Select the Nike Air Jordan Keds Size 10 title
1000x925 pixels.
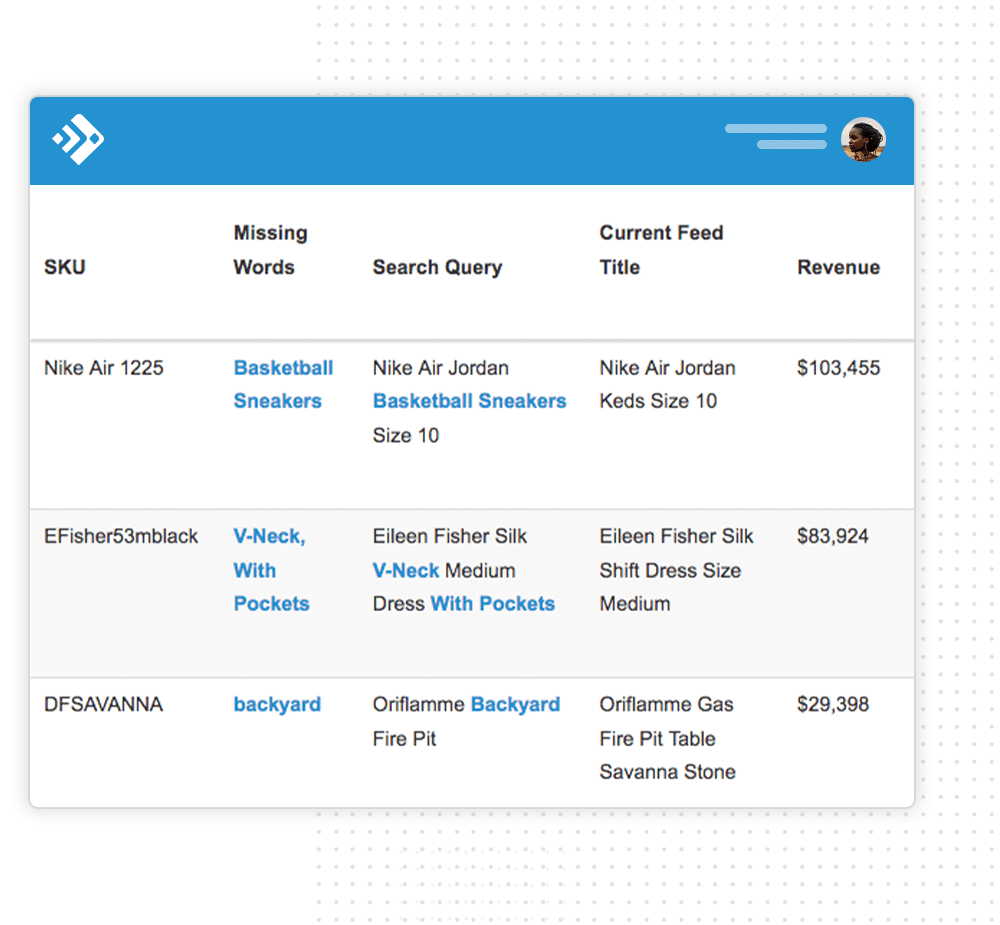667,385
